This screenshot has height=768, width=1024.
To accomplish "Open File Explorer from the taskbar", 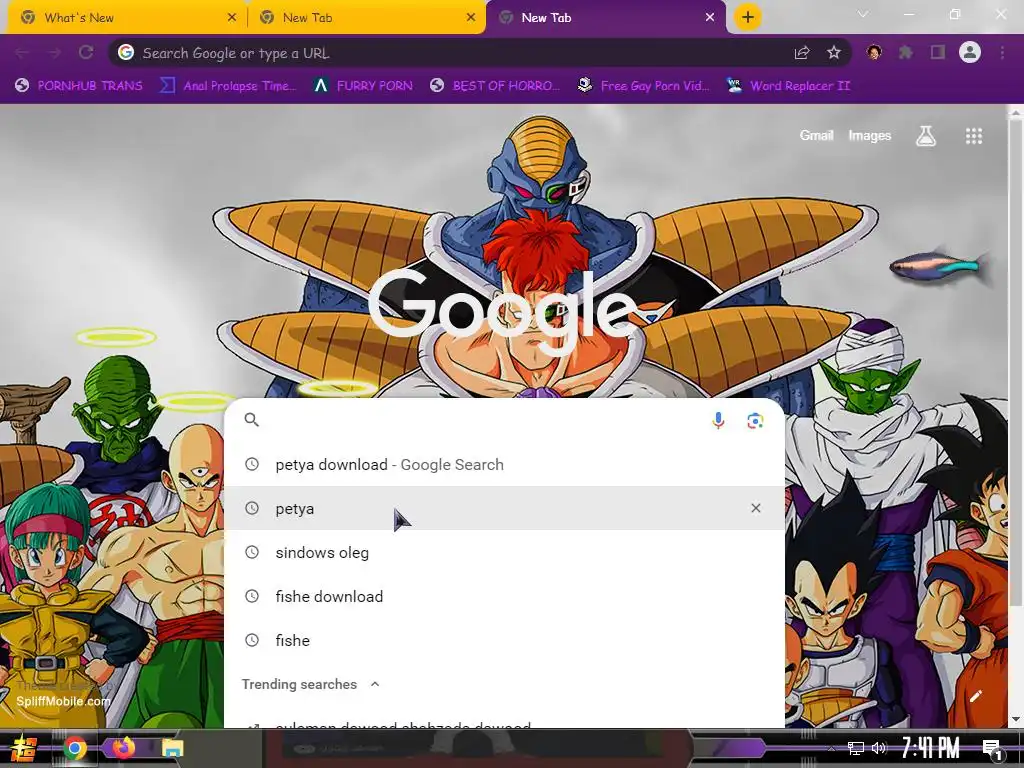I will click(x=172, y=748).
